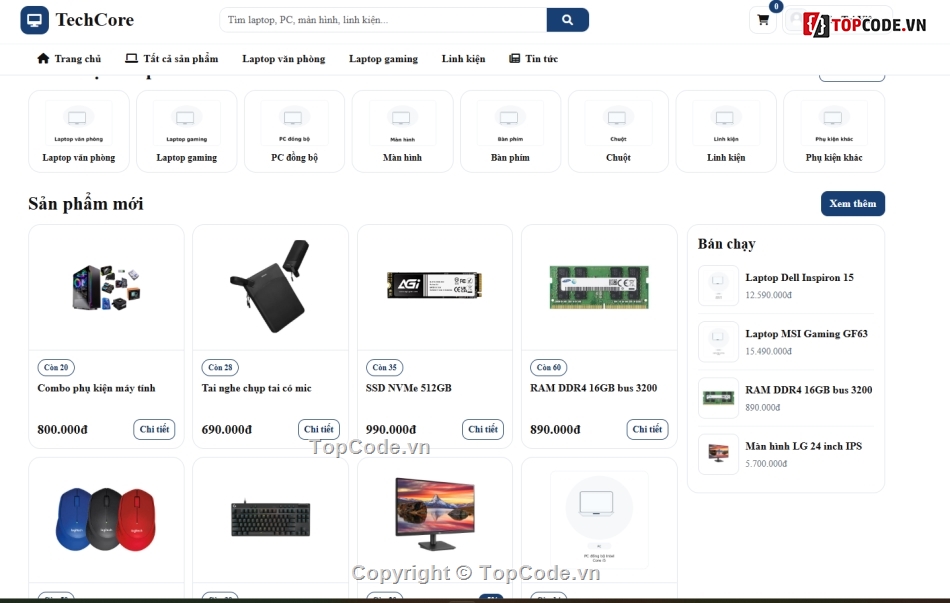Click the 5.700.000đ price in Bán chạy
The height and width of the screenshot is (603, 950).
766,464
